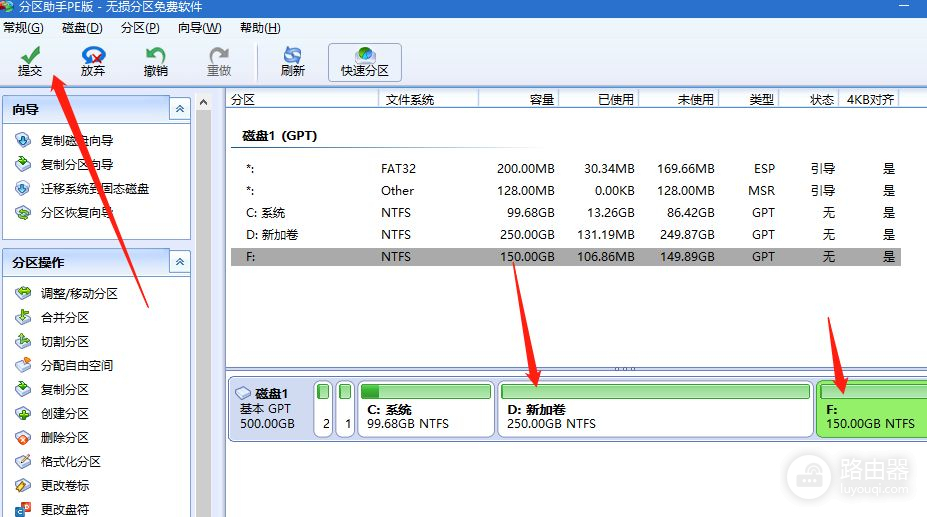Collapse the 向导 panel
The width and height of the screenshot is (927, 517).
pyautogui.click(x=179, y=109)
